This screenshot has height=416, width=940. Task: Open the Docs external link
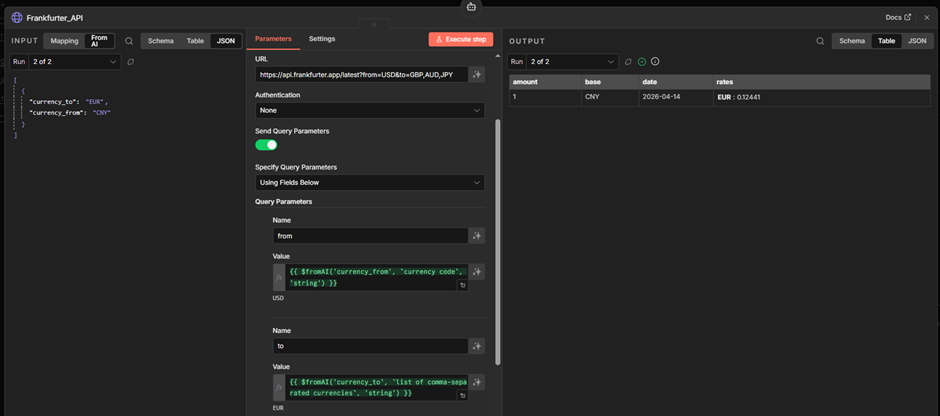coord(898,17)
